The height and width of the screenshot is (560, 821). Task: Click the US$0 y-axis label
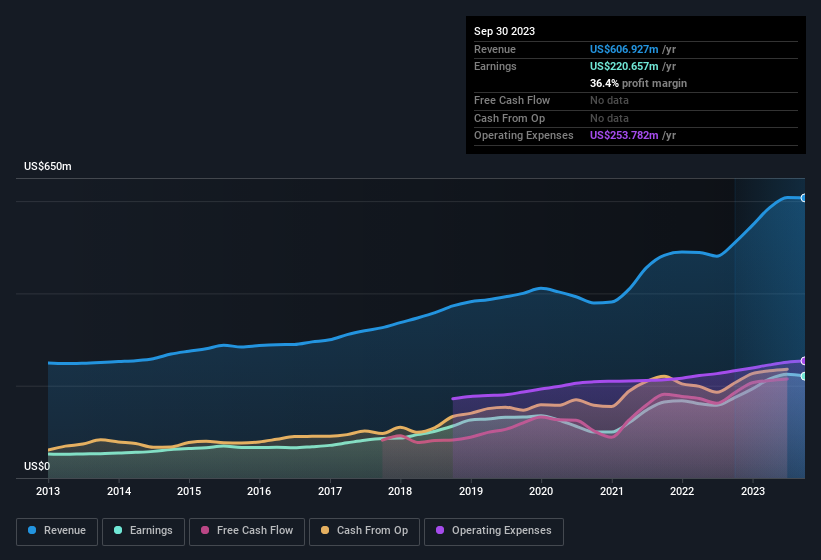click(37, 466)
